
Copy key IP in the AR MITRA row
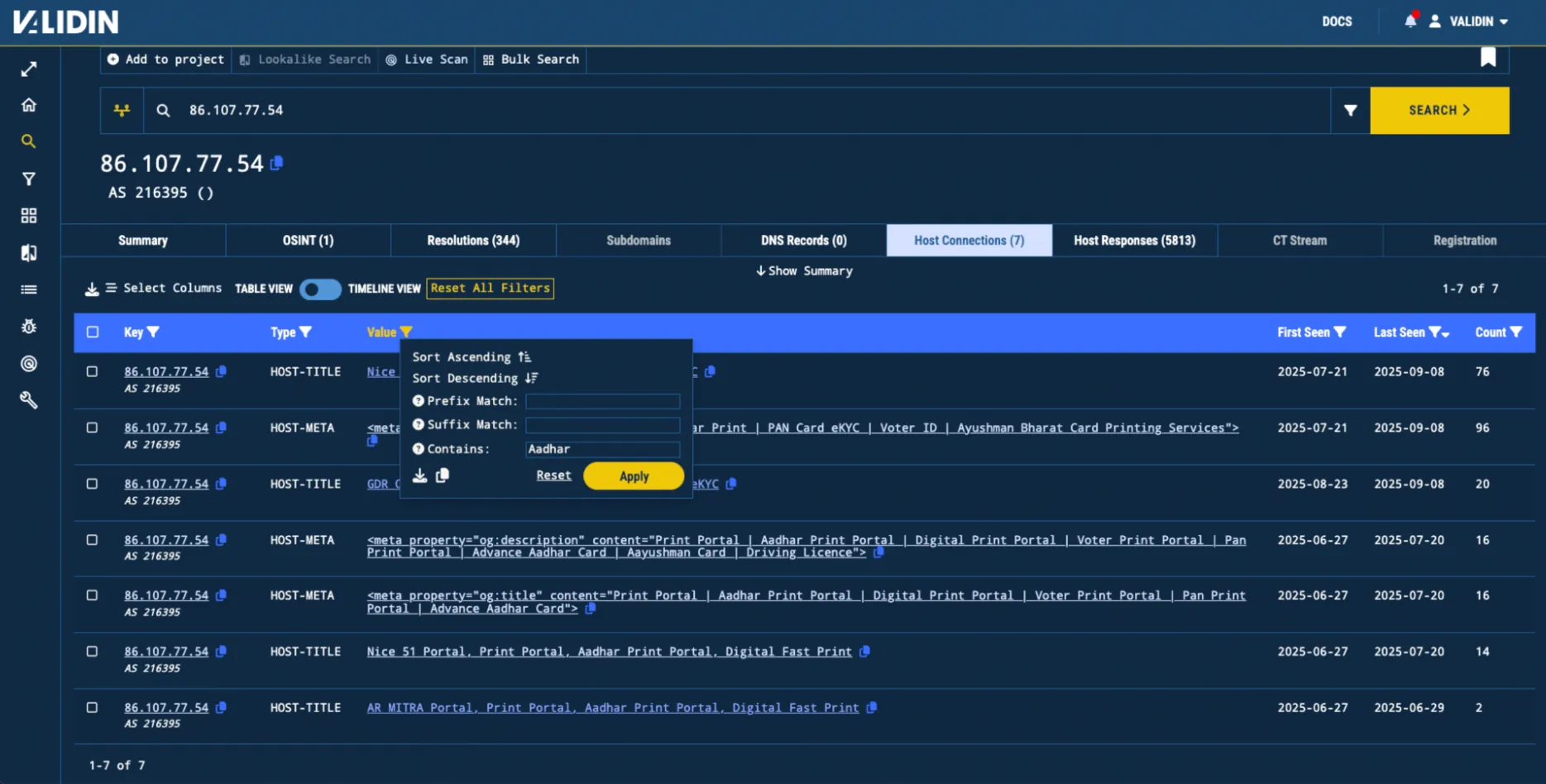tap(221, 708)
